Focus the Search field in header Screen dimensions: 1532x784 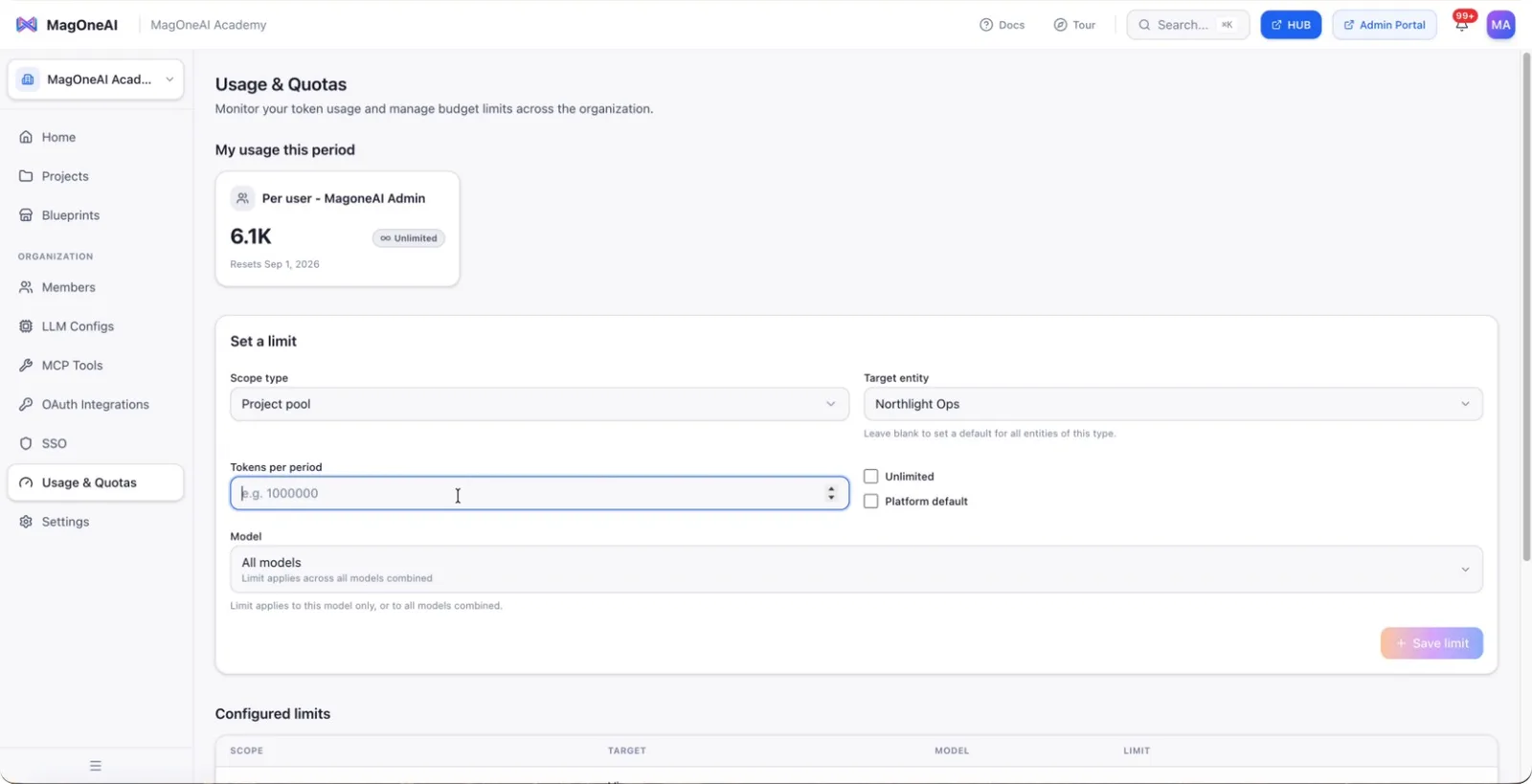pyautogui.click(x=1187, y=25)
